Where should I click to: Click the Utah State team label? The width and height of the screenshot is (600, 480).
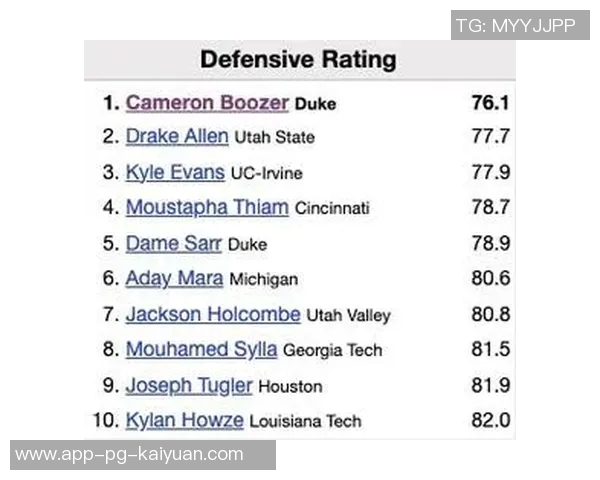(274, 138)
